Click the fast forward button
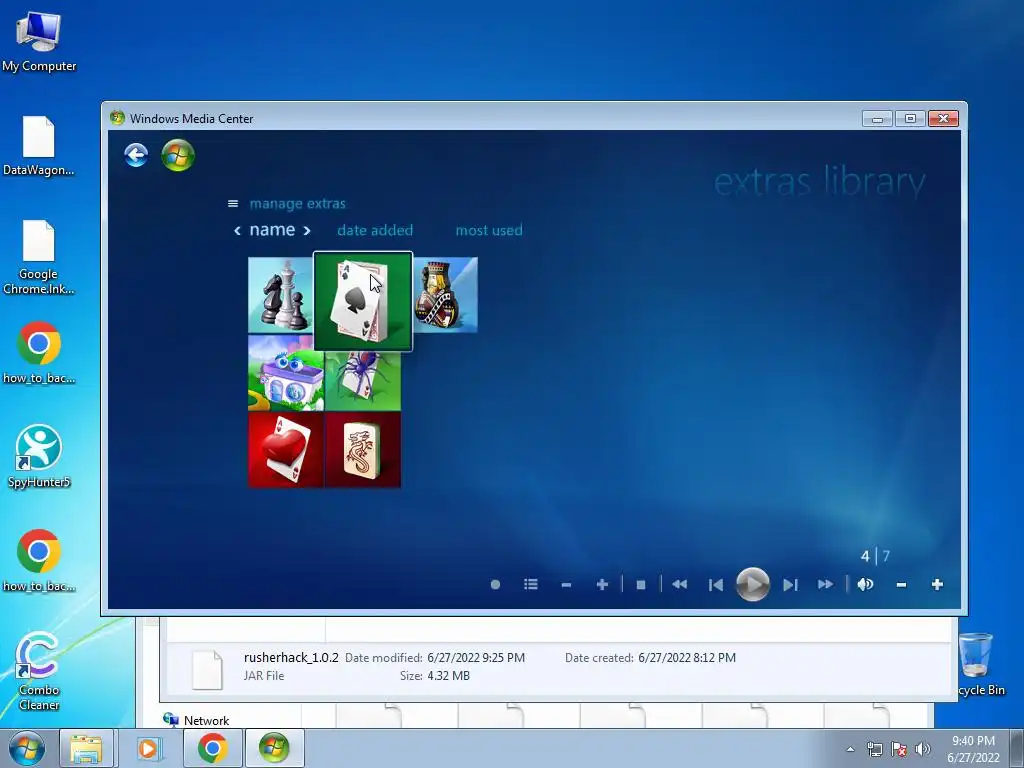This screenshot has height=768, width=1024. 825,584
